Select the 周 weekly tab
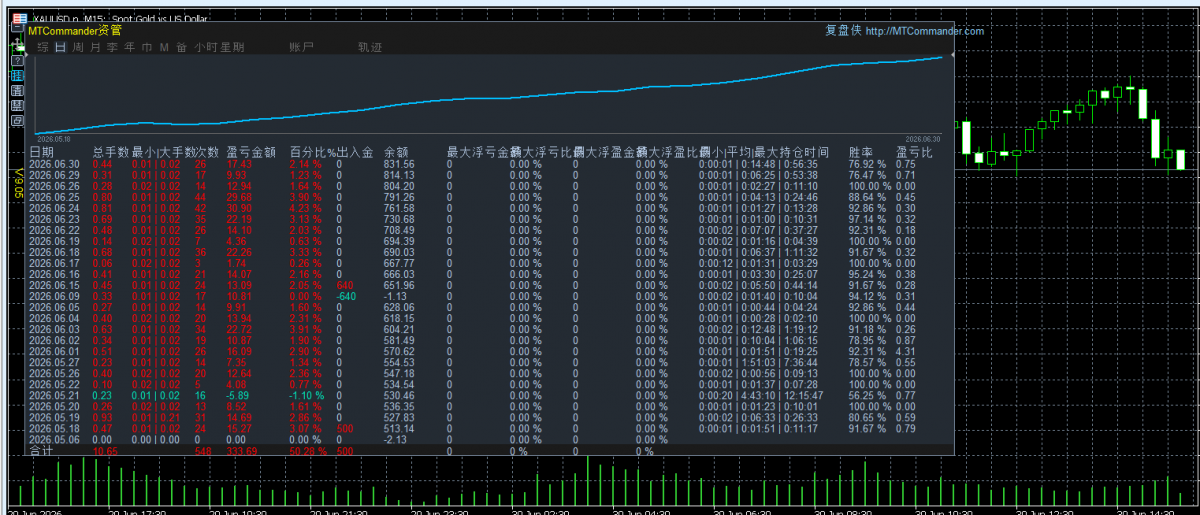Screen dimensions: 1200x515 (x=77, y=47)
